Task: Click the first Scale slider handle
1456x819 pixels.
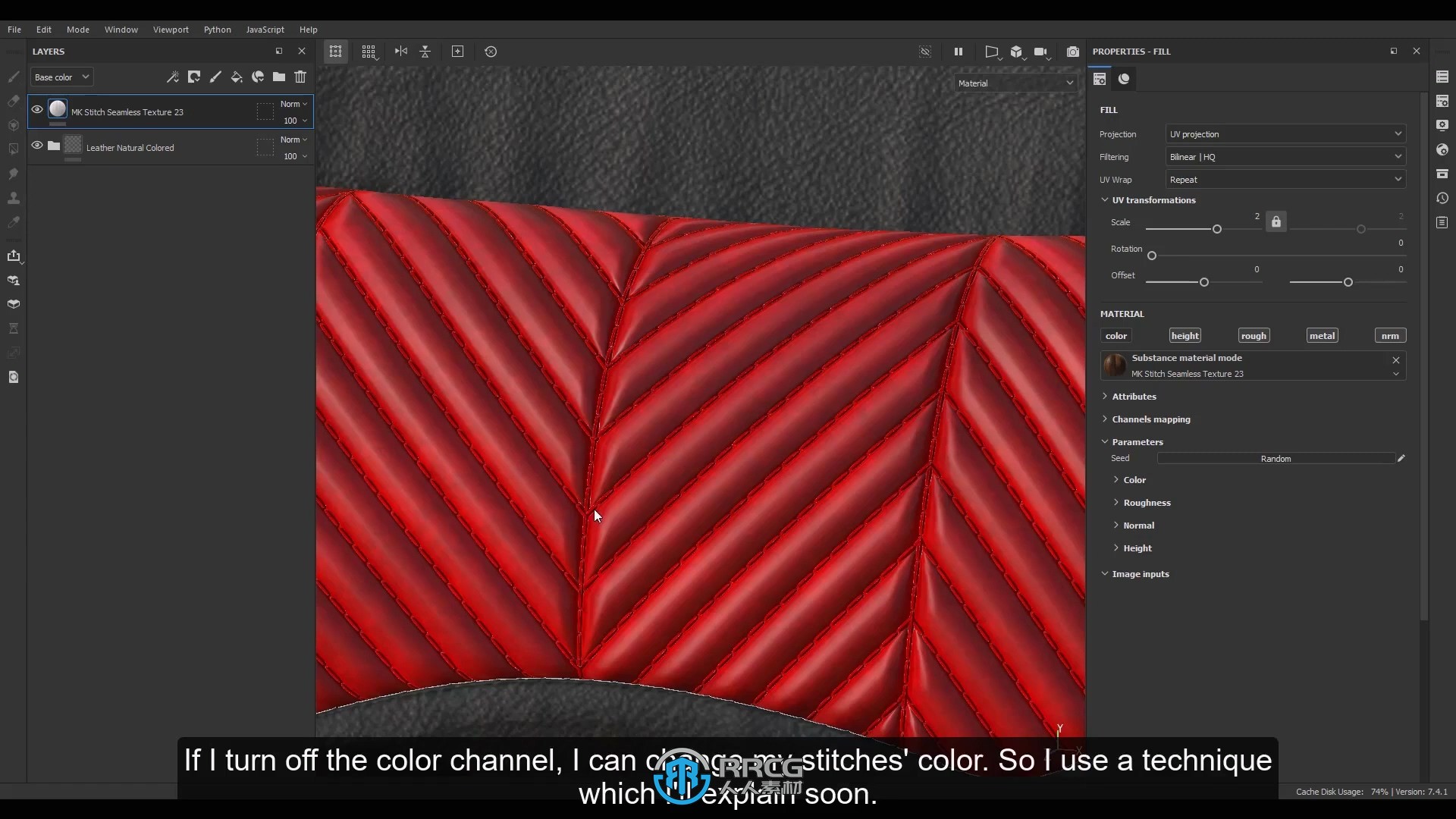Action: point(1217,229)
